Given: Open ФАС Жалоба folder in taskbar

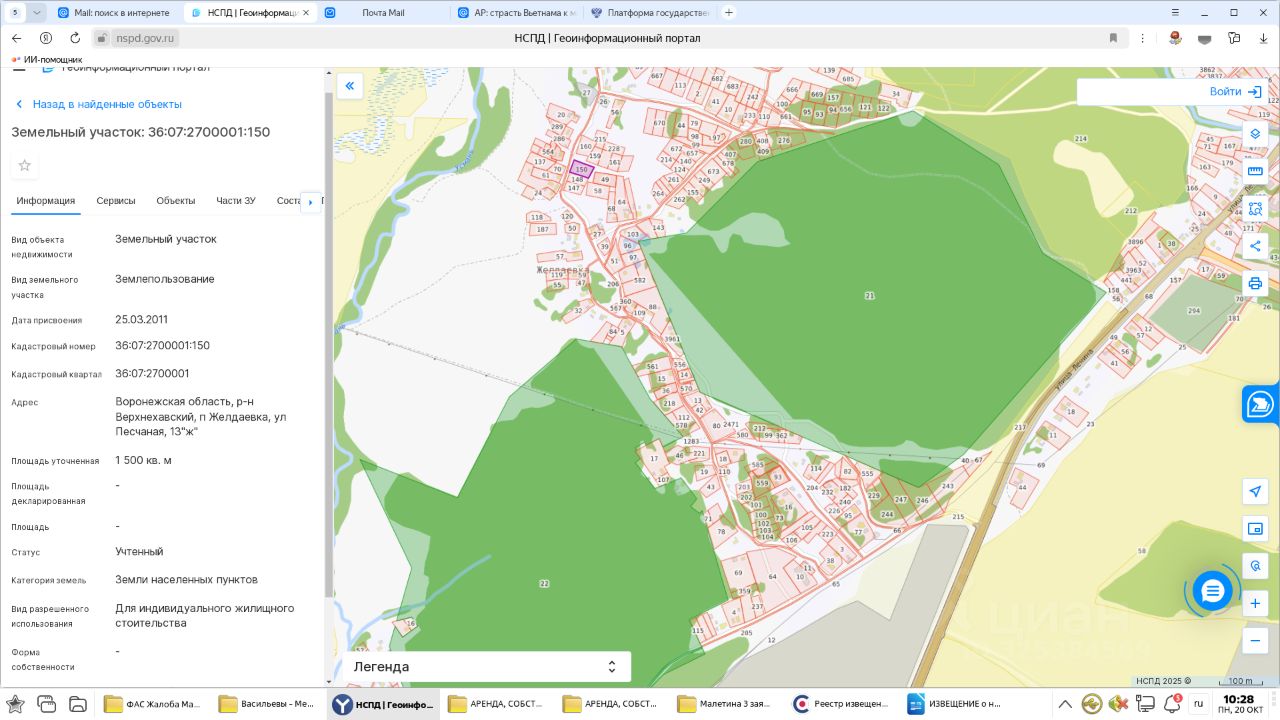Looking at the screenshot, I should pos(153,704).
